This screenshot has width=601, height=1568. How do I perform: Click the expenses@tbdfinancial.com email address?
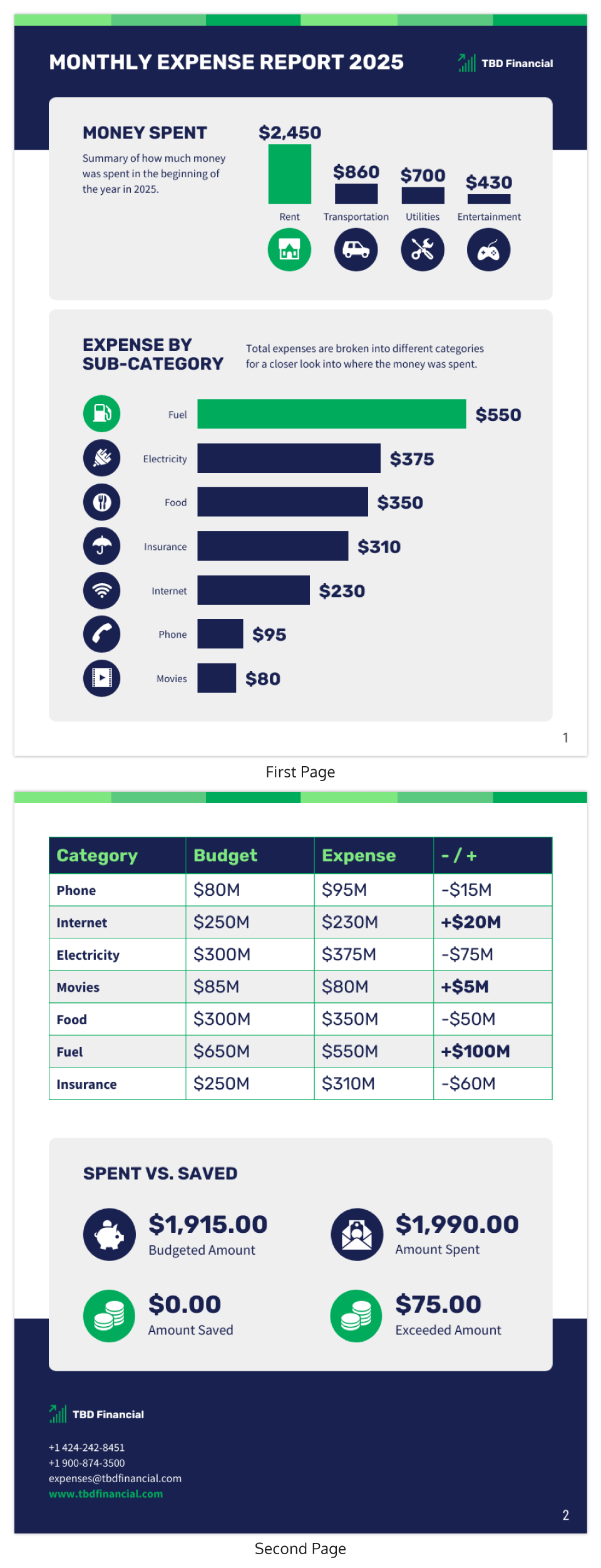point(115,1478)
